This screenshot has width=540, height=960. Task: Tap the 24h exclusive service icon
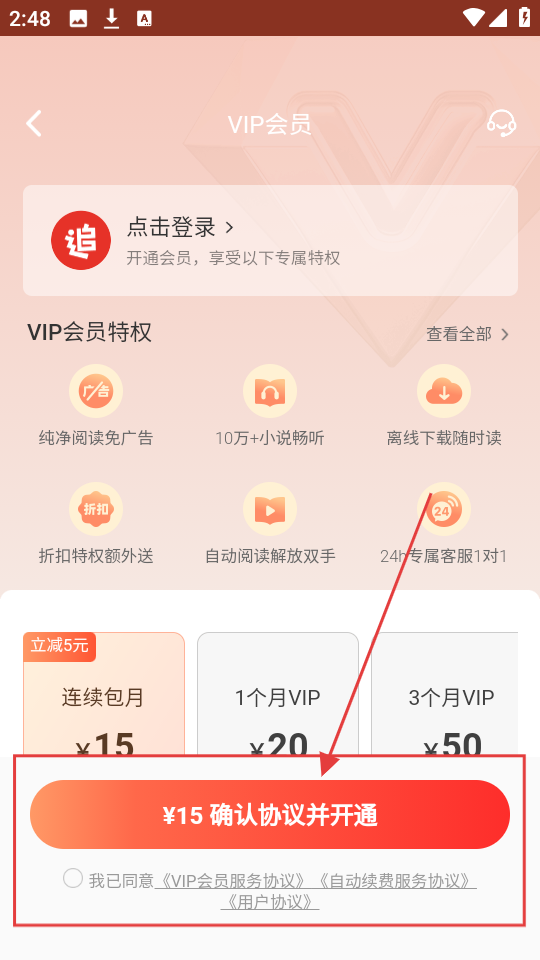coord(444,509)
